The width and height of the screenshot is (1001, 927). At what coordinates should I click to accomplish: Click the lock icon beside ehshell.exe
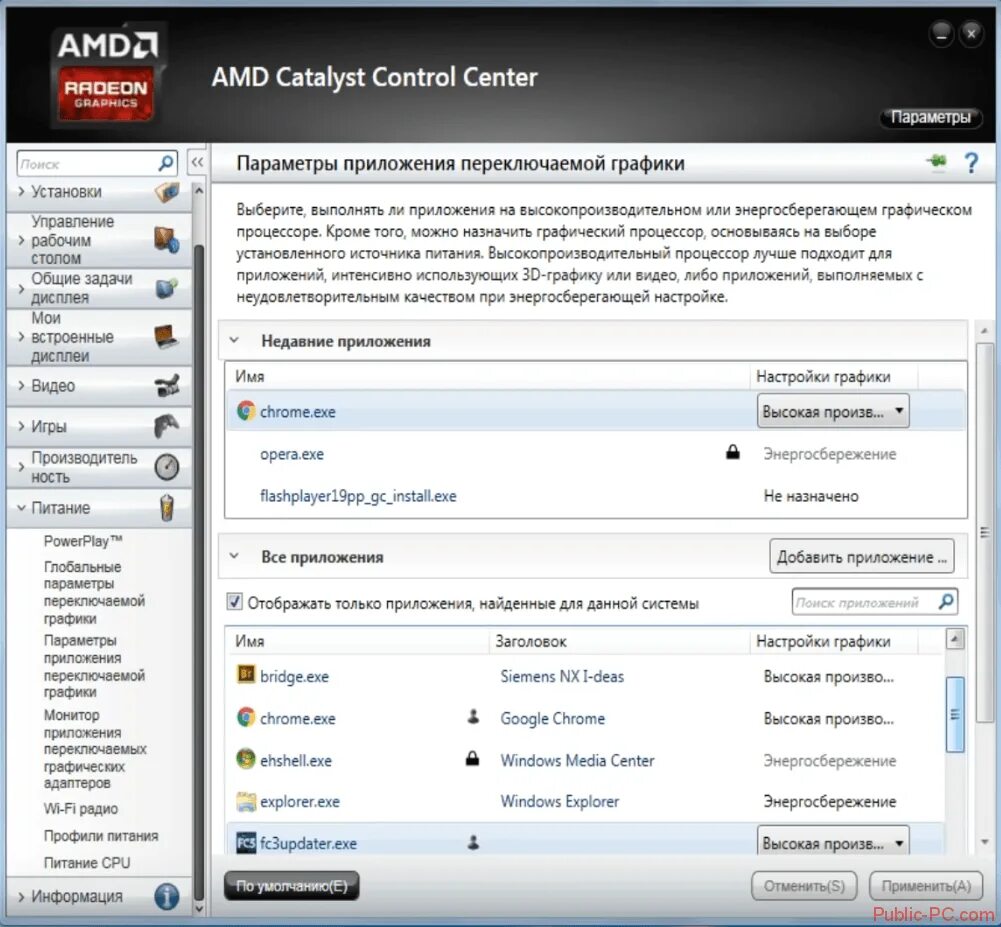472,758
